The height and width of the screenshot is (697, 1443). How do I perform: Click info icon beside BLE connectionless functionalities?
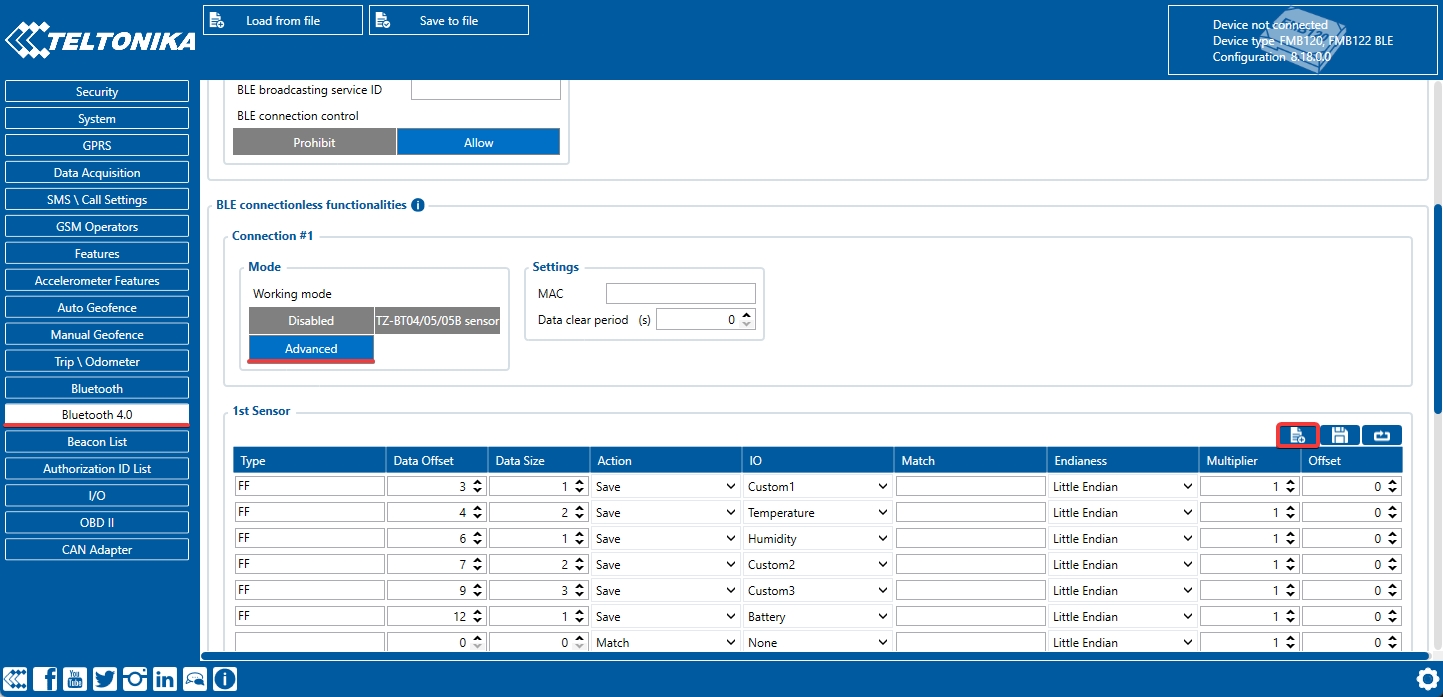418,205
